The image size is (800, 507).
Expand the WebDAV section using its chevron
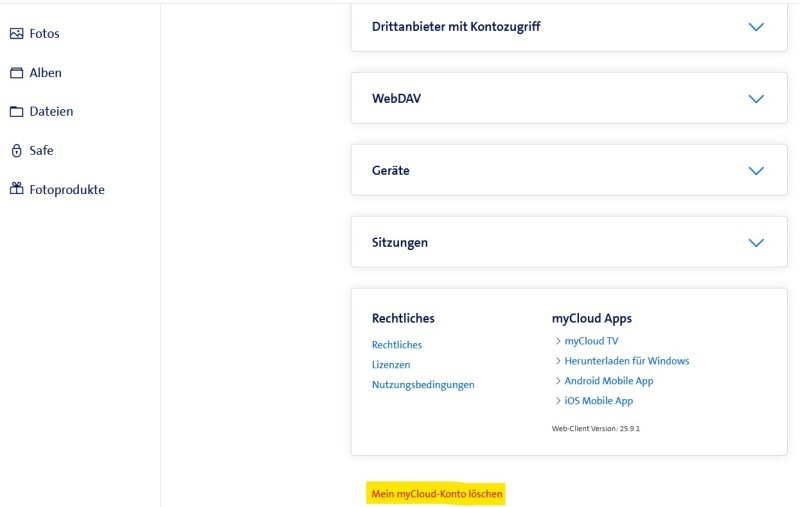(x=756, y=99)
